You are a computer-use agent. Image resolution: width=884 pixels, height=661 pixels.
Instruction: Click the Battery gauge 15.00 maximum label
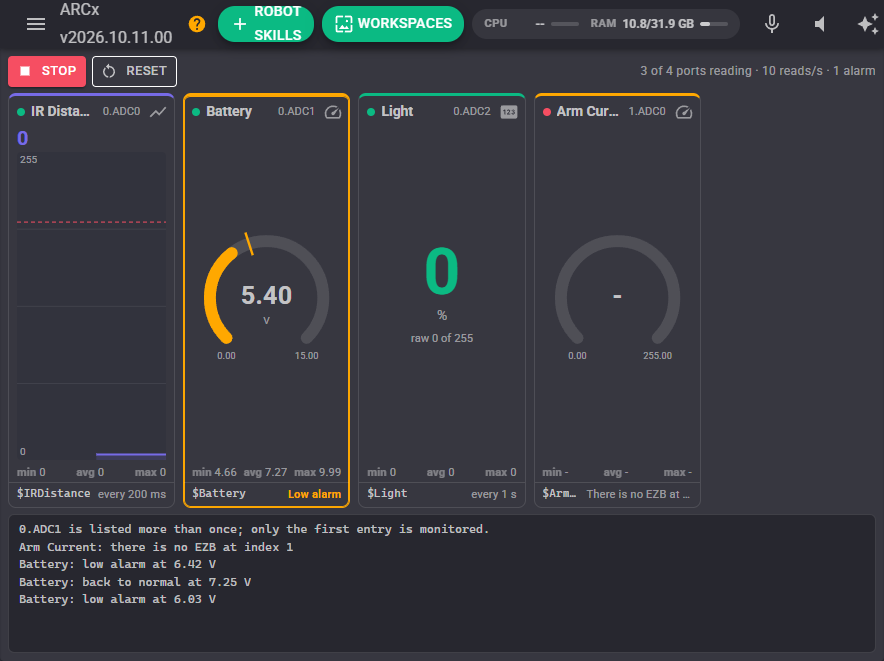click(x=306, y=356)
